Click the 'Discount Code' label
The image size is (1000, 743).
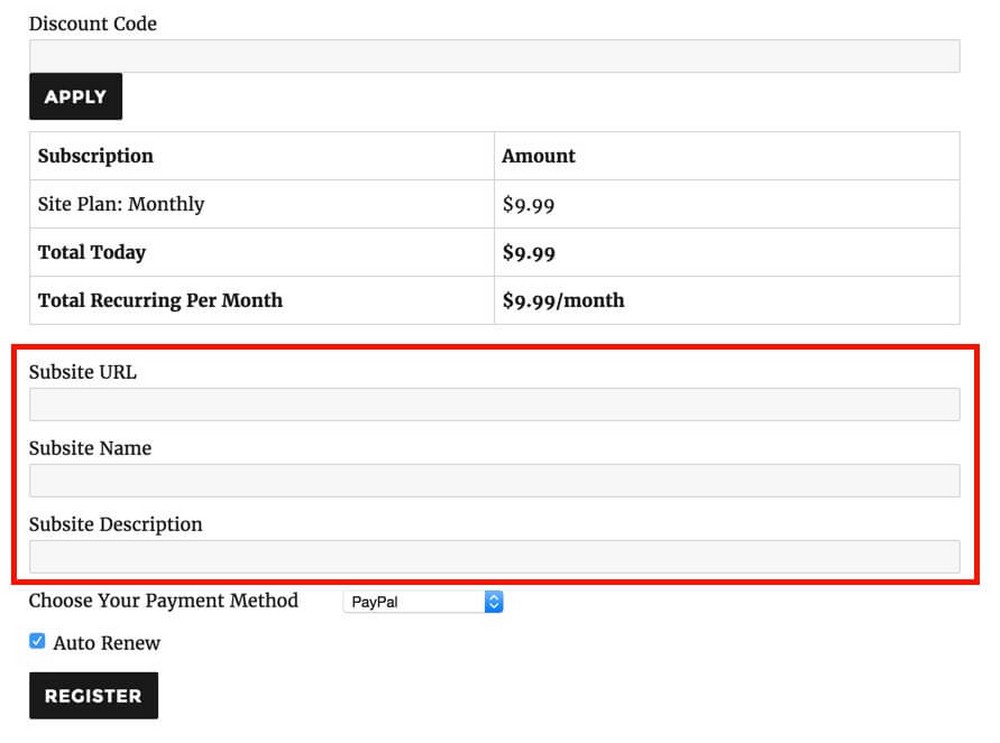[92, 24]
